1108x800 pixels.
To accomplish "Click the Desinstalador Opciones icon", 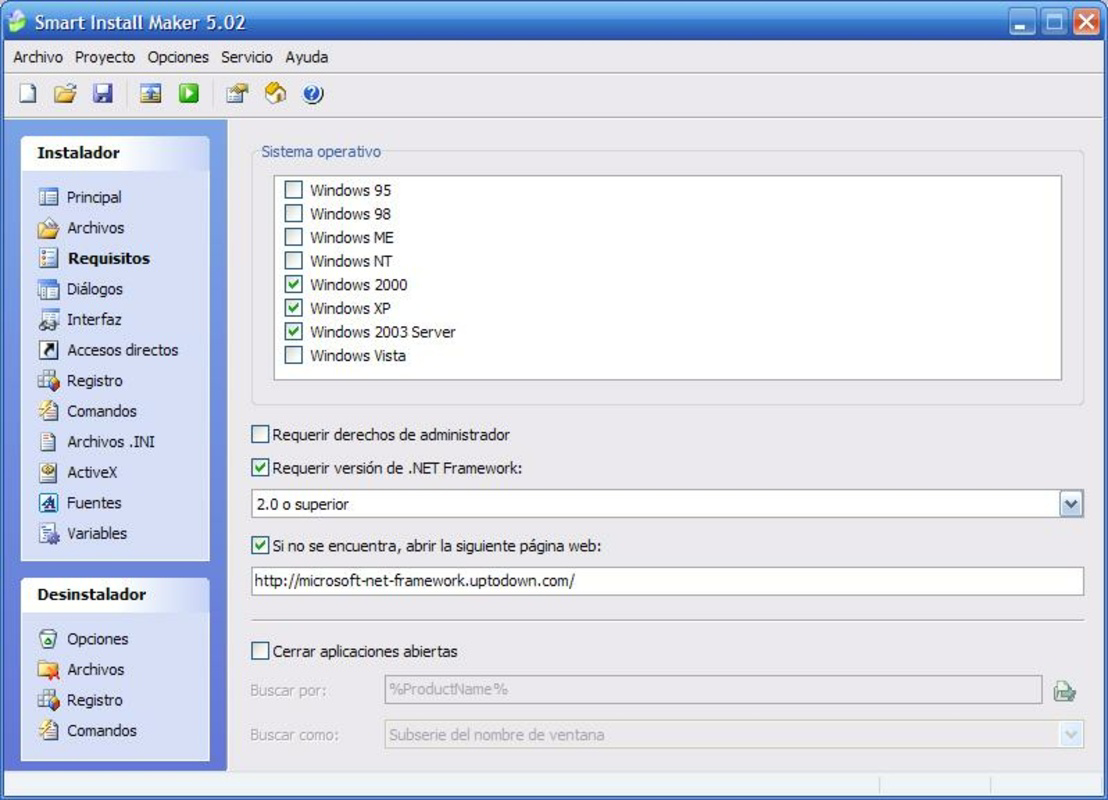I will [48, 639].
